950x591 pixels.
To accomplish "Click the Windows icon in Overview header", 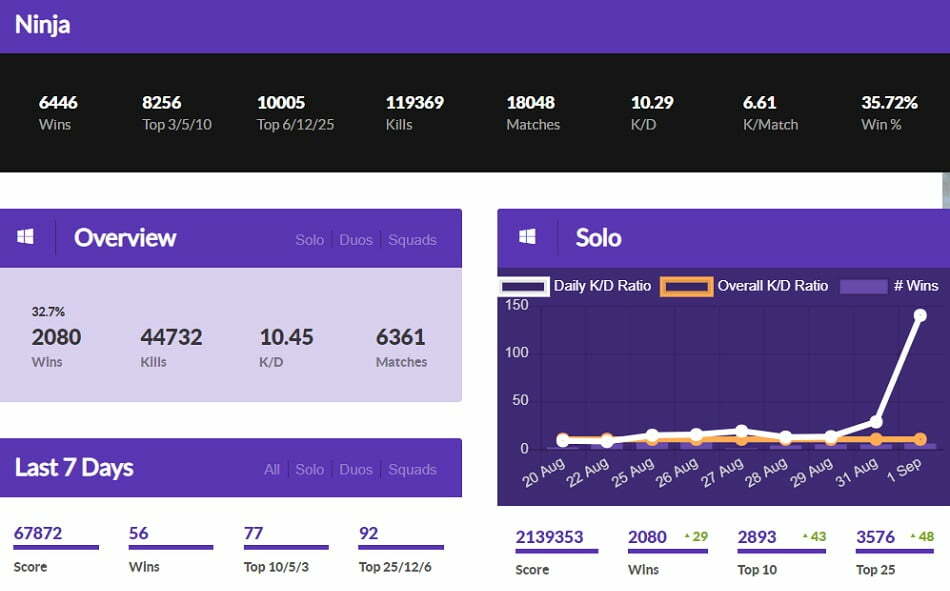I will coord(25,236).
